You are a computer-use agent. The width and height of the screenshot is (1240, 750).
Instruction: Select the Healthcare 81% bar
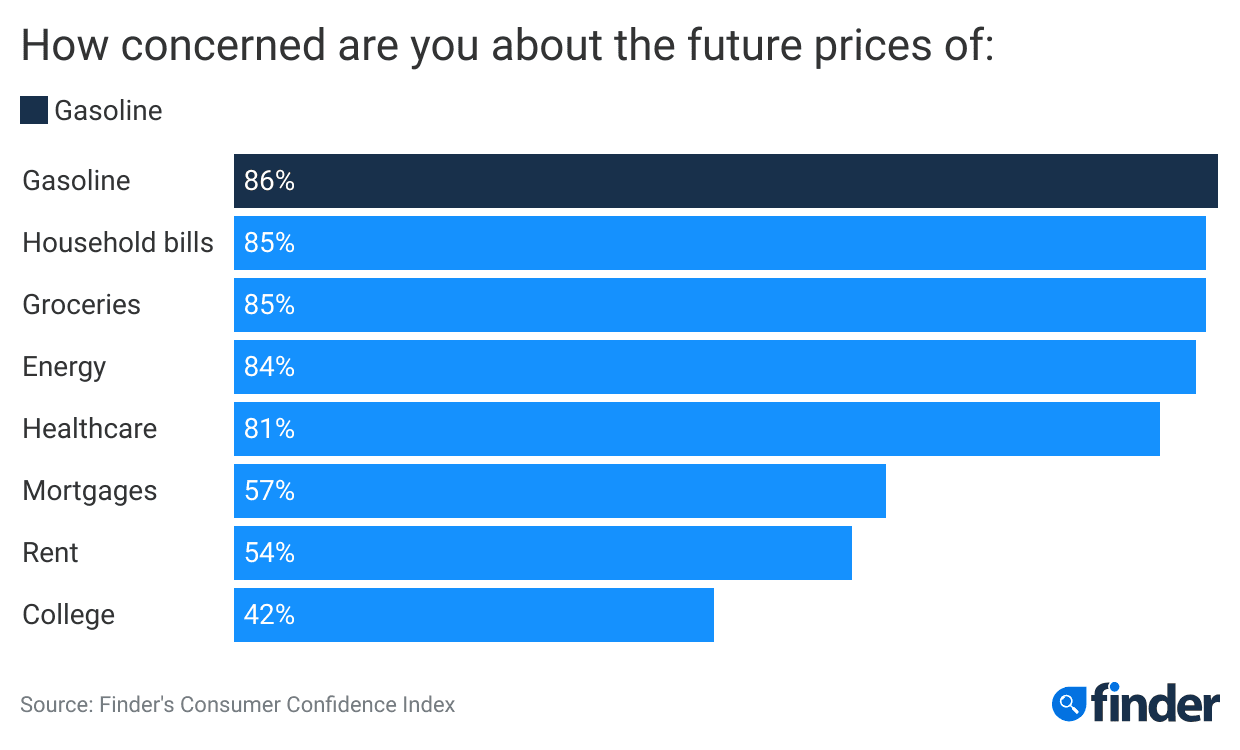[696, 429]
